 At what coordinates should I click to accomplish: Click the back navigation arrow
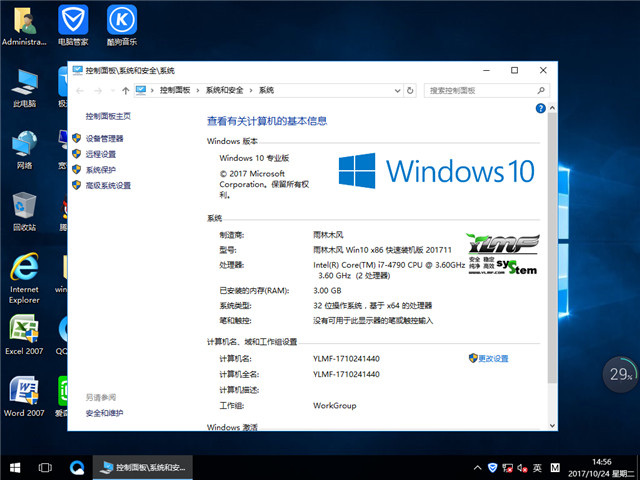[80, 91]
